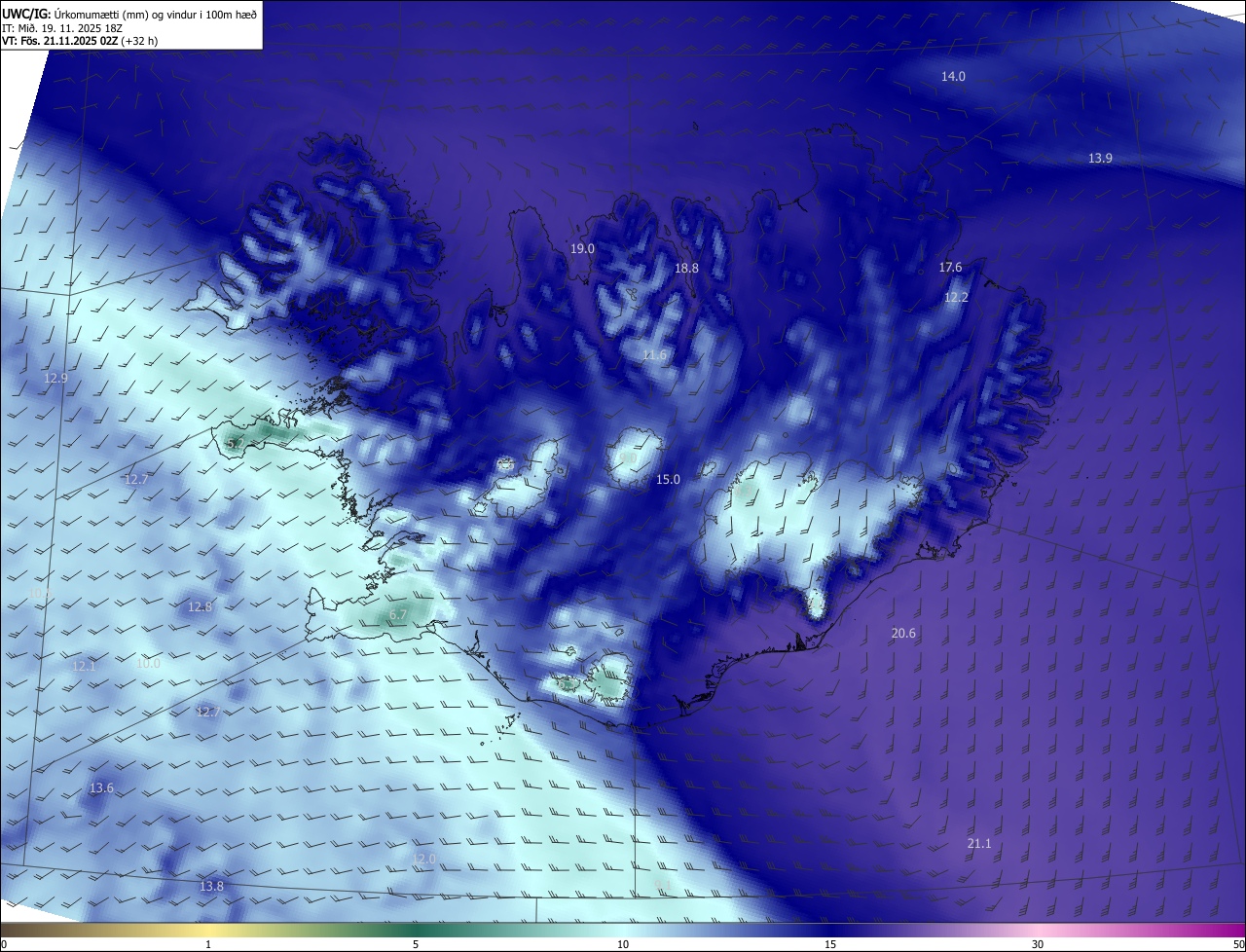Click the 11.6 value label
Screen dimensions: 1246x952
[655, 355]
